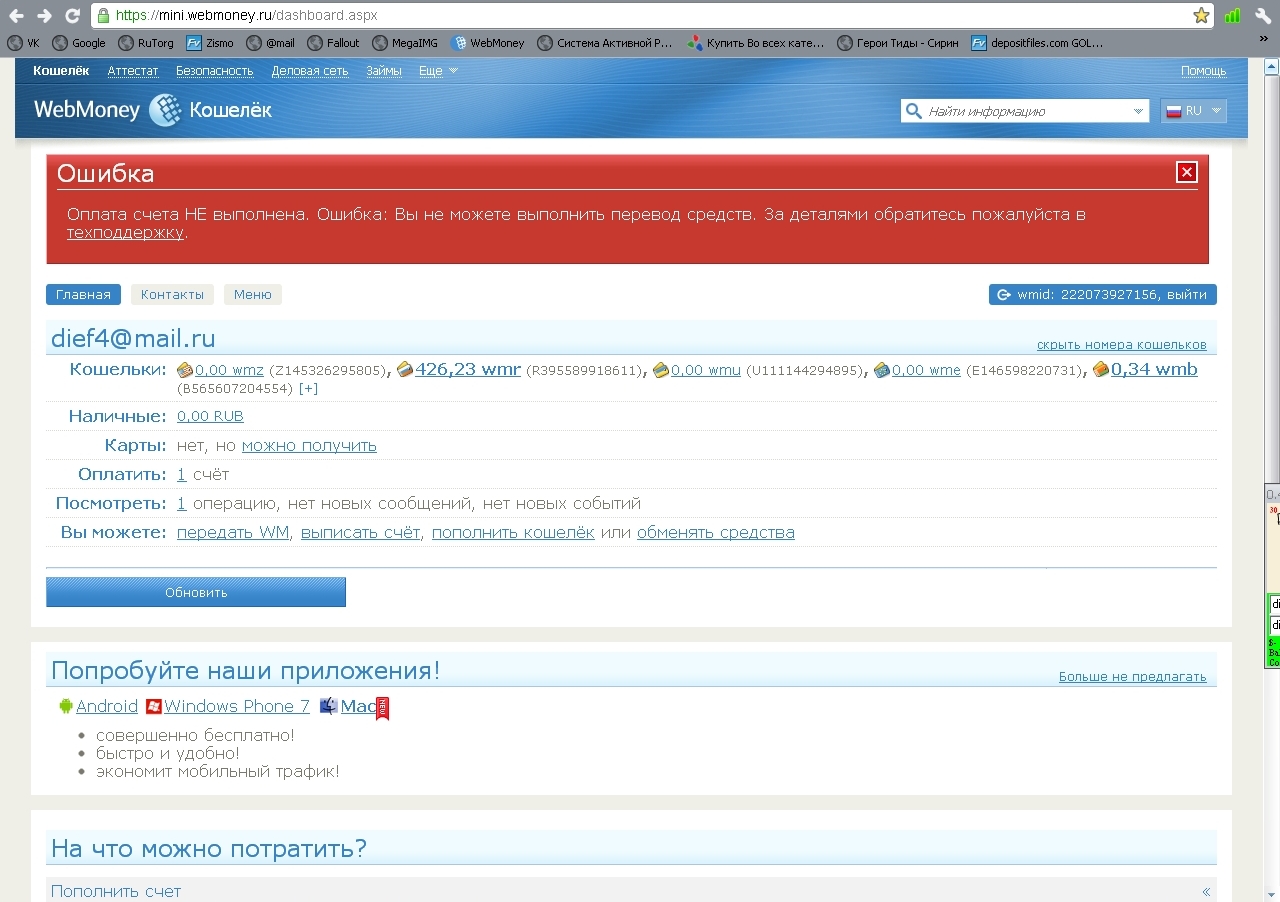The height and width of the screenshot is (902, 1280).
Task: Open the @mail bookmark
Action: pos(270,43)
